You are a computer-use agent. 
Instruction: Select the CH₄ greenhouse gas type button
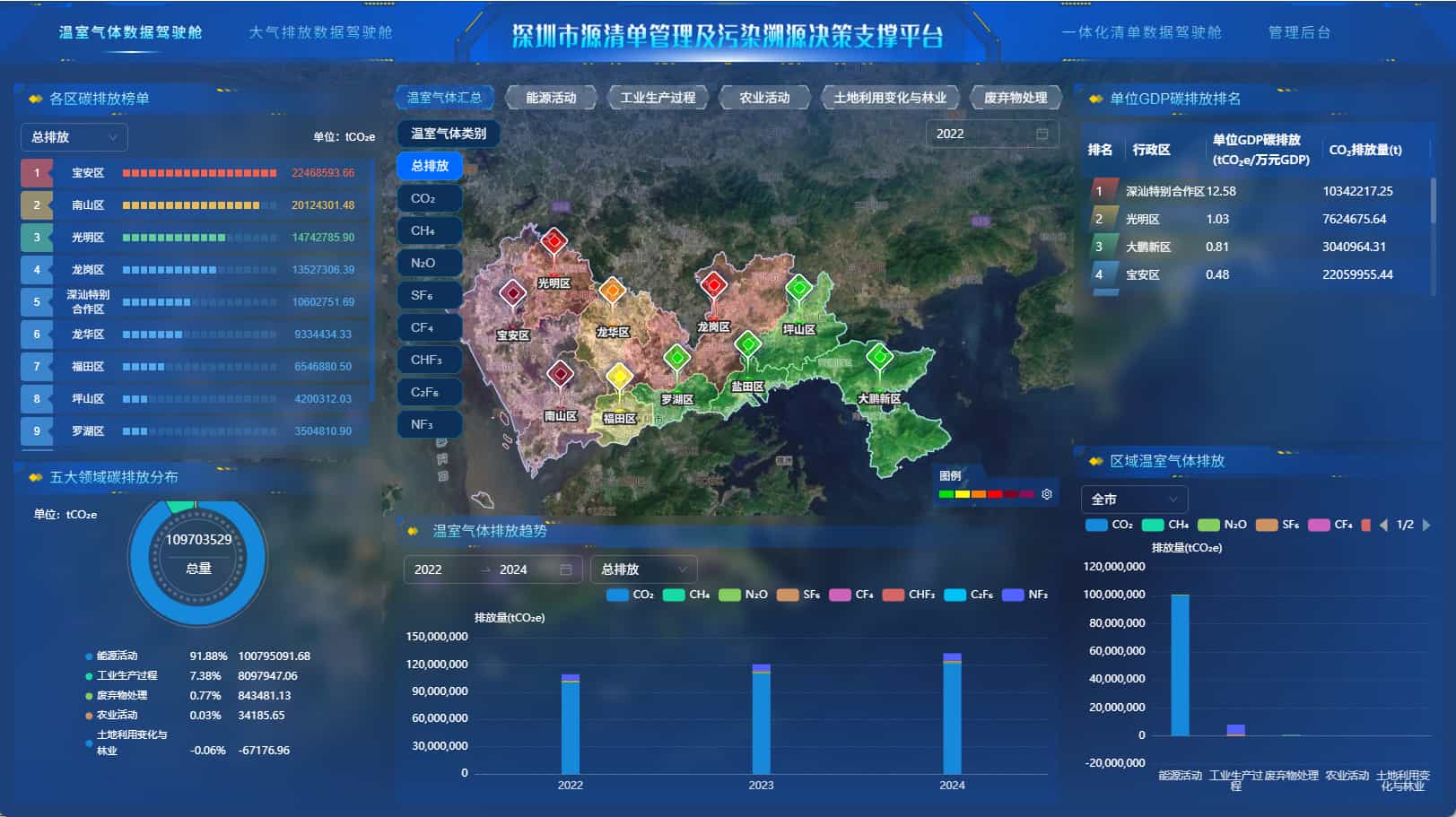[429, 230]
